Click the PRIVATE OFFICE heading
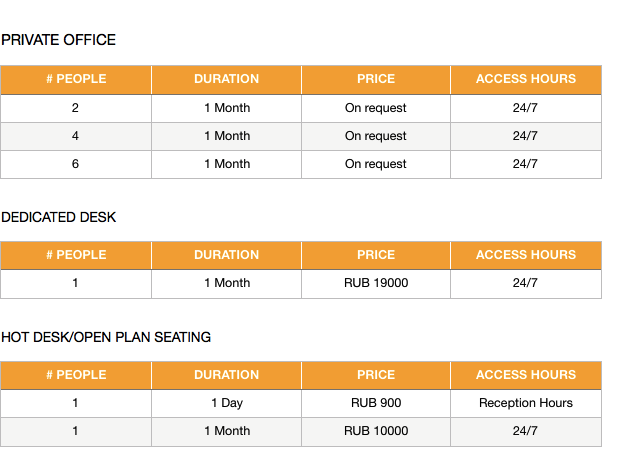The width and height of the screenshot is (625, 449). point(59,40)
